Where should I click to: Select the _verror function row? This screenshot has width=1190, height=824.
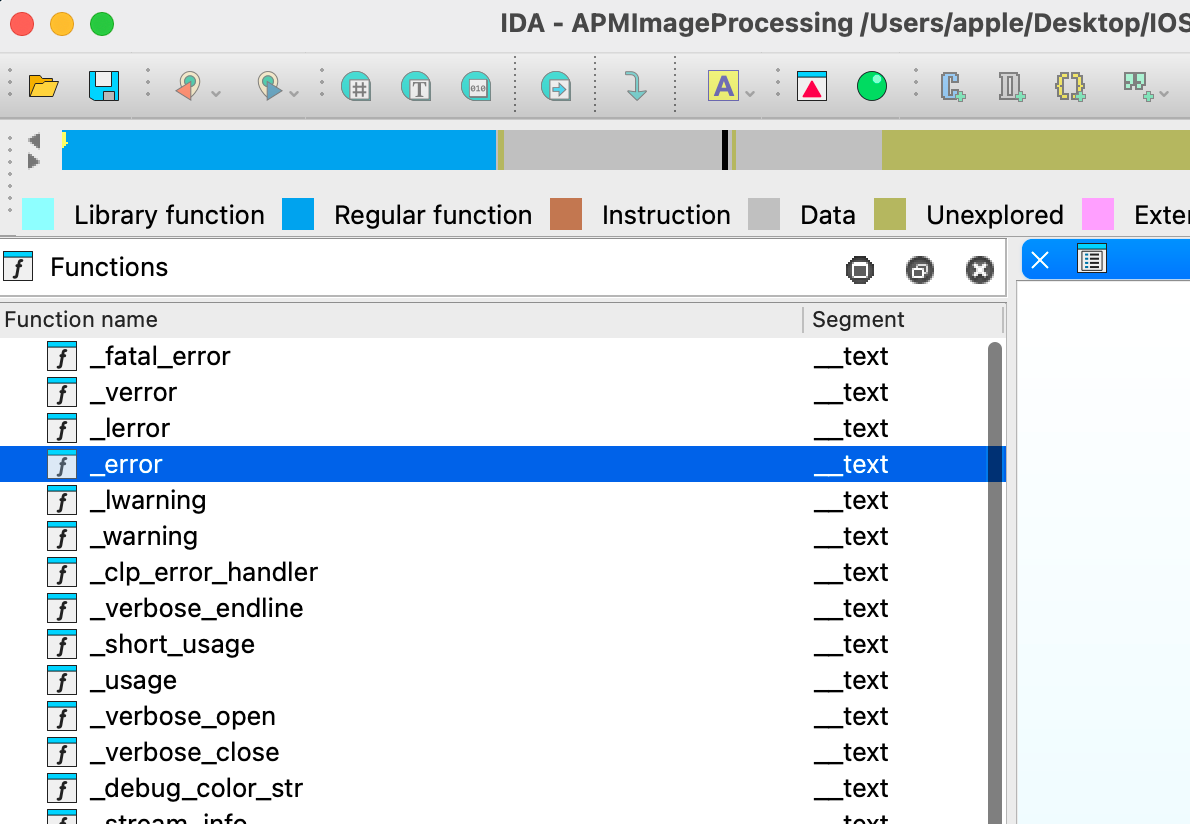click(x=493, y=392)
